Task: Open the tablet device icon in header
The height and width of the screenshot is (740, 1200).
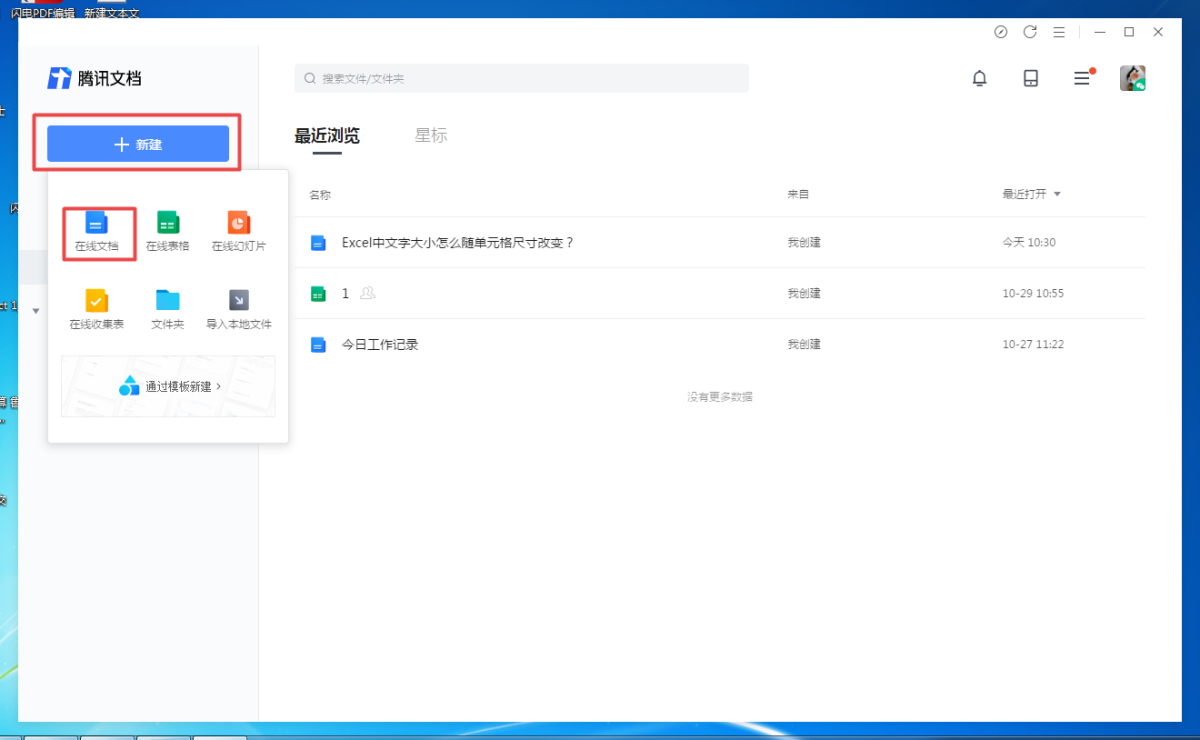Action: [1030, 78]
